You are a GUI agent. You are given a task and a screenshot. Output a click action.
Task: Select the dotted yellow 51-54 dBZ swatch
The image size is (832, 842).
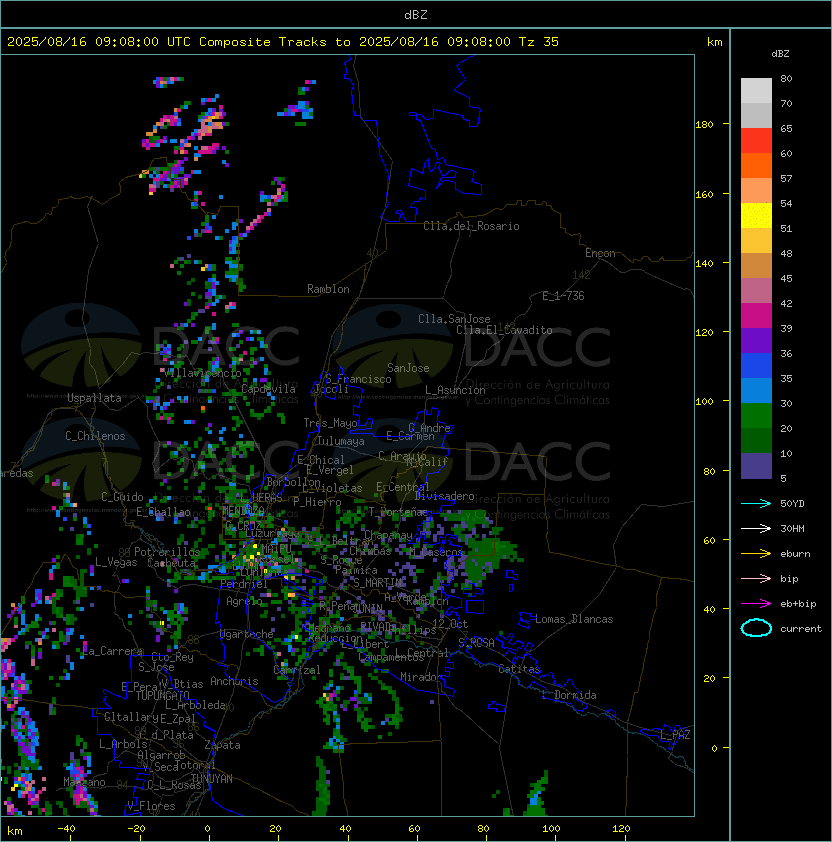click(x=756, y=216)
